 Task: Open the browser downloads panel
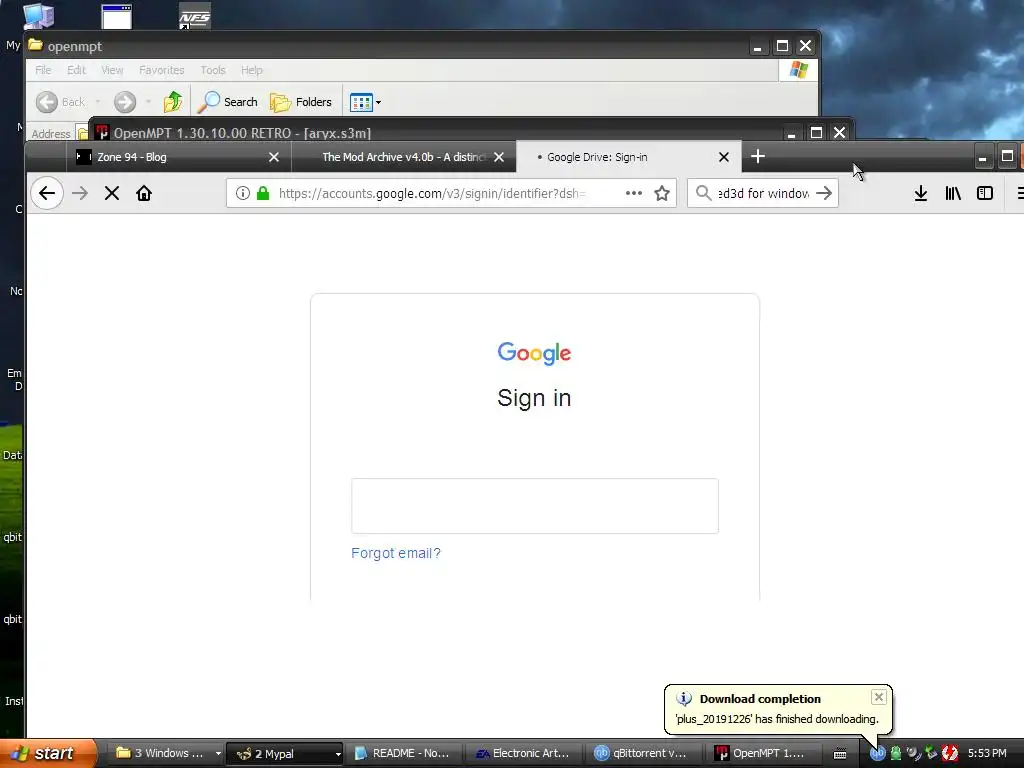click(x=921, y=193)
